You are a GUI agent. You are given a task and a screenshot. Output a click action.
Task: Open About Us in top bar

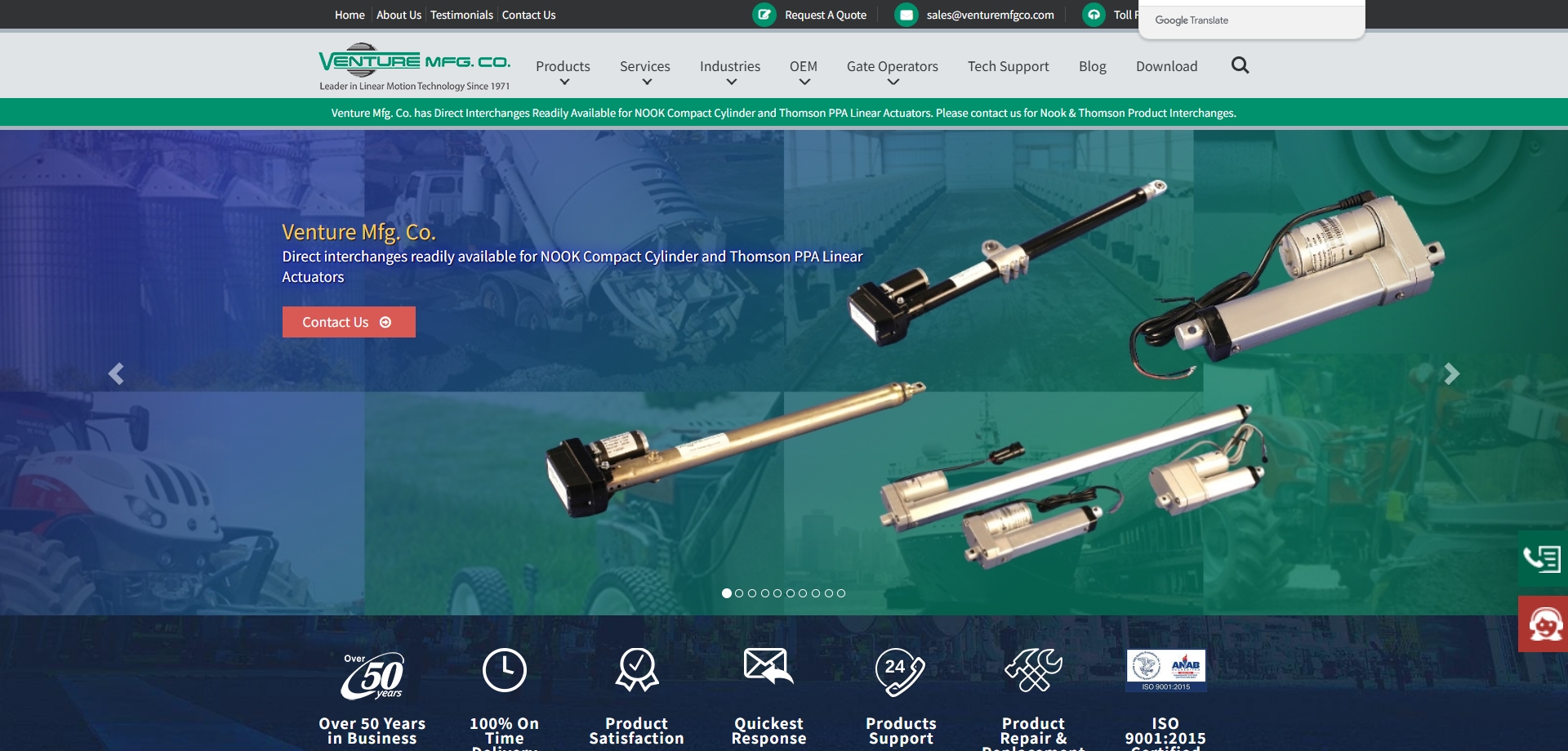click(x=399, y=15)
